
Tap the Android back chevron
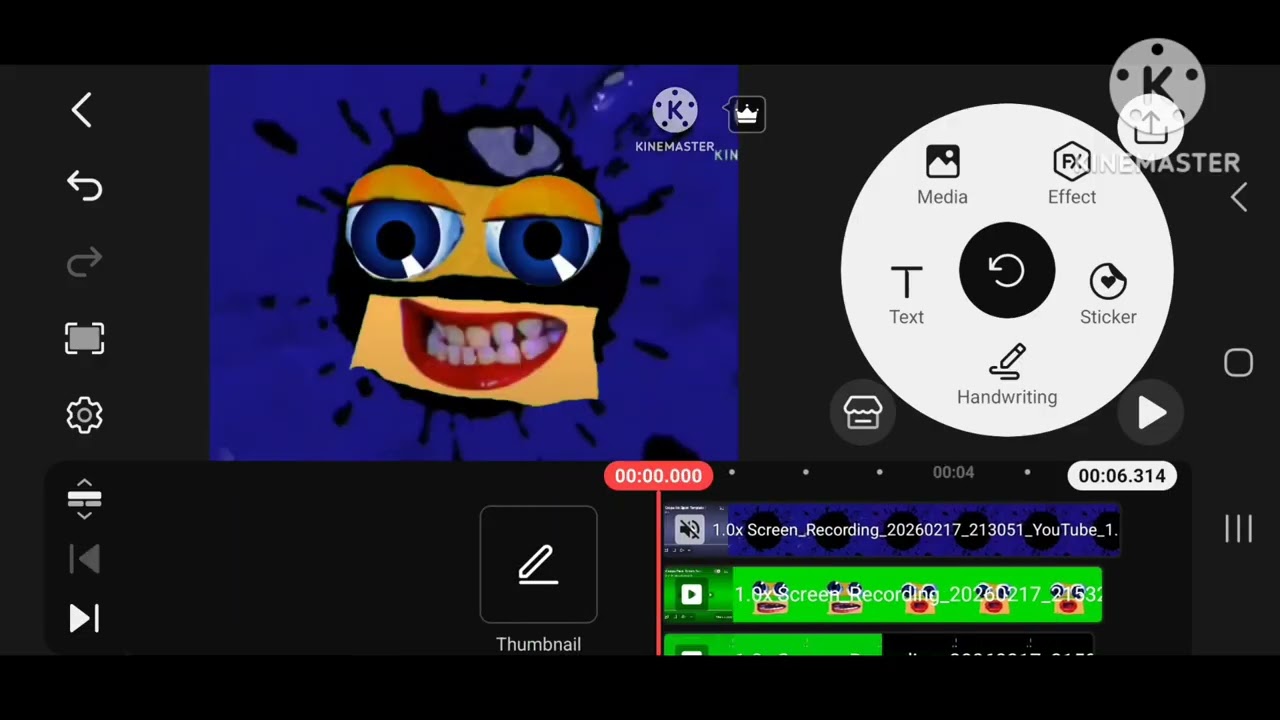(1239, 197)
